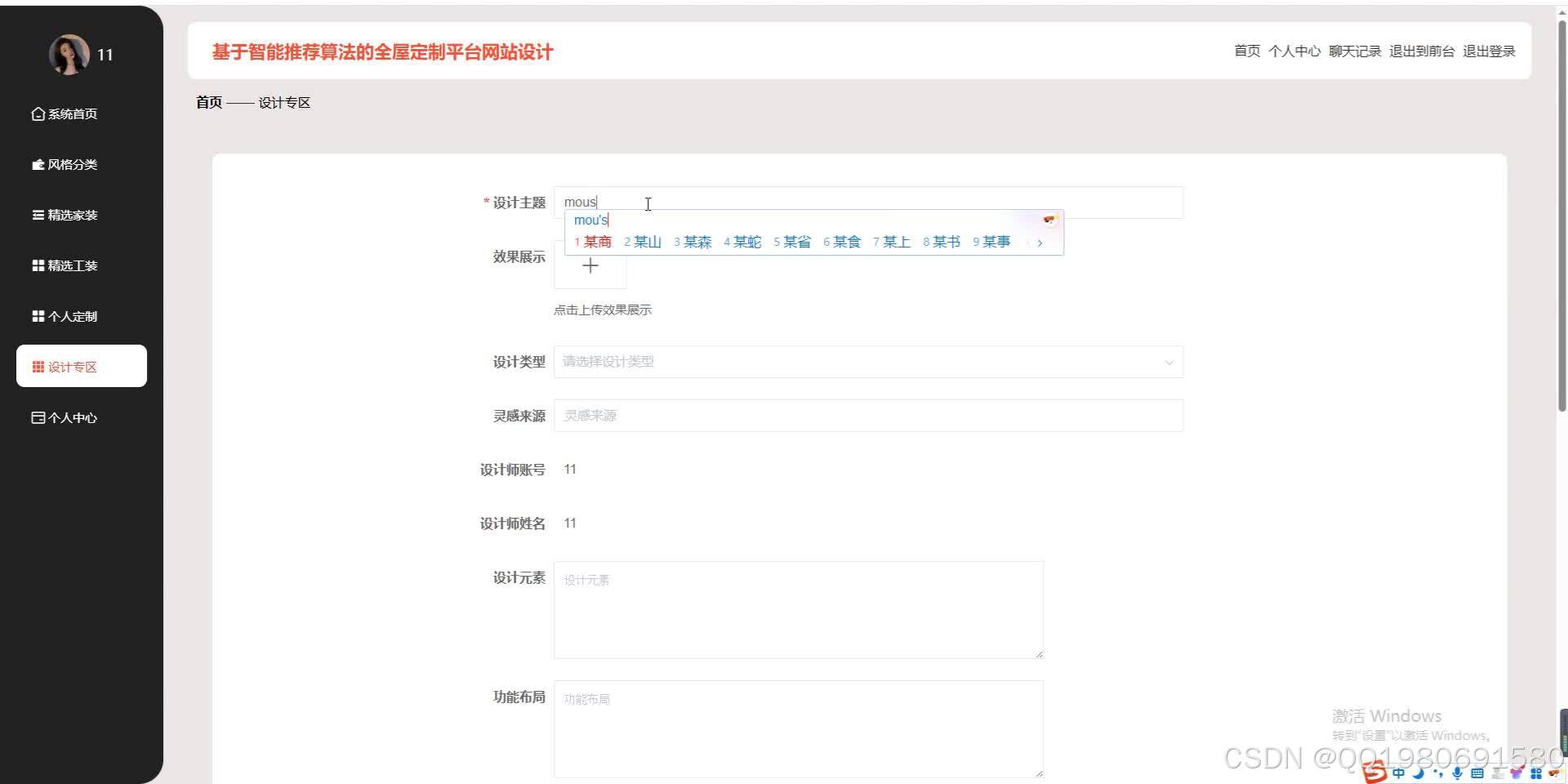Image resolution: width=1568 pixels, height=784 pixels.
Task: Click the 设计师姓名 value 11
Action: pyautogui.click(x=570, y=523)
